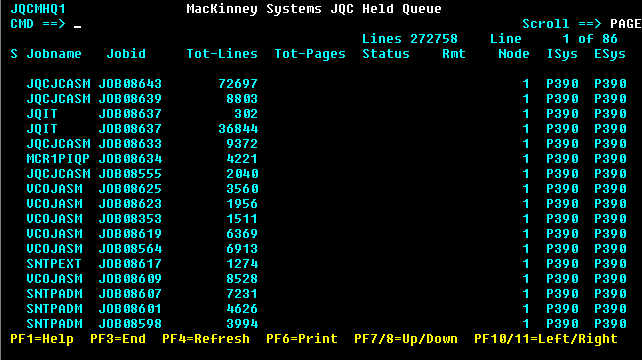The width and height of the screenshot is (642, 360).
Task: Click Tot-Lines value 6369
Action: click(242, 234)
